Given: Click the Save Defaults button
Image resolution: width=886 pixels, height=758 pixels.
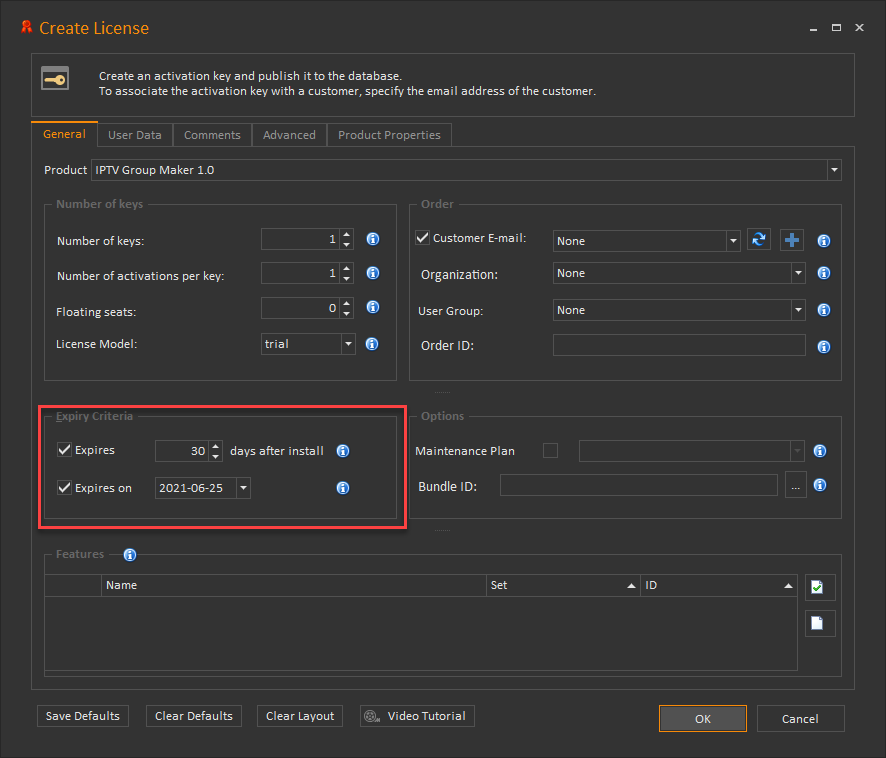Looking at the screenshot, I should click(x=83, y=716).
